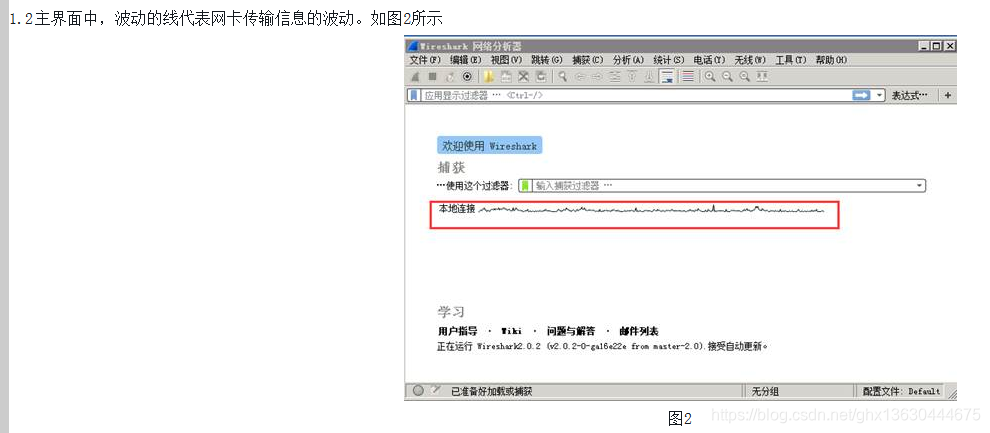Screen dimensions: 990x433
Task: Open the 工具(T) menu
Action: pos(790,60)
